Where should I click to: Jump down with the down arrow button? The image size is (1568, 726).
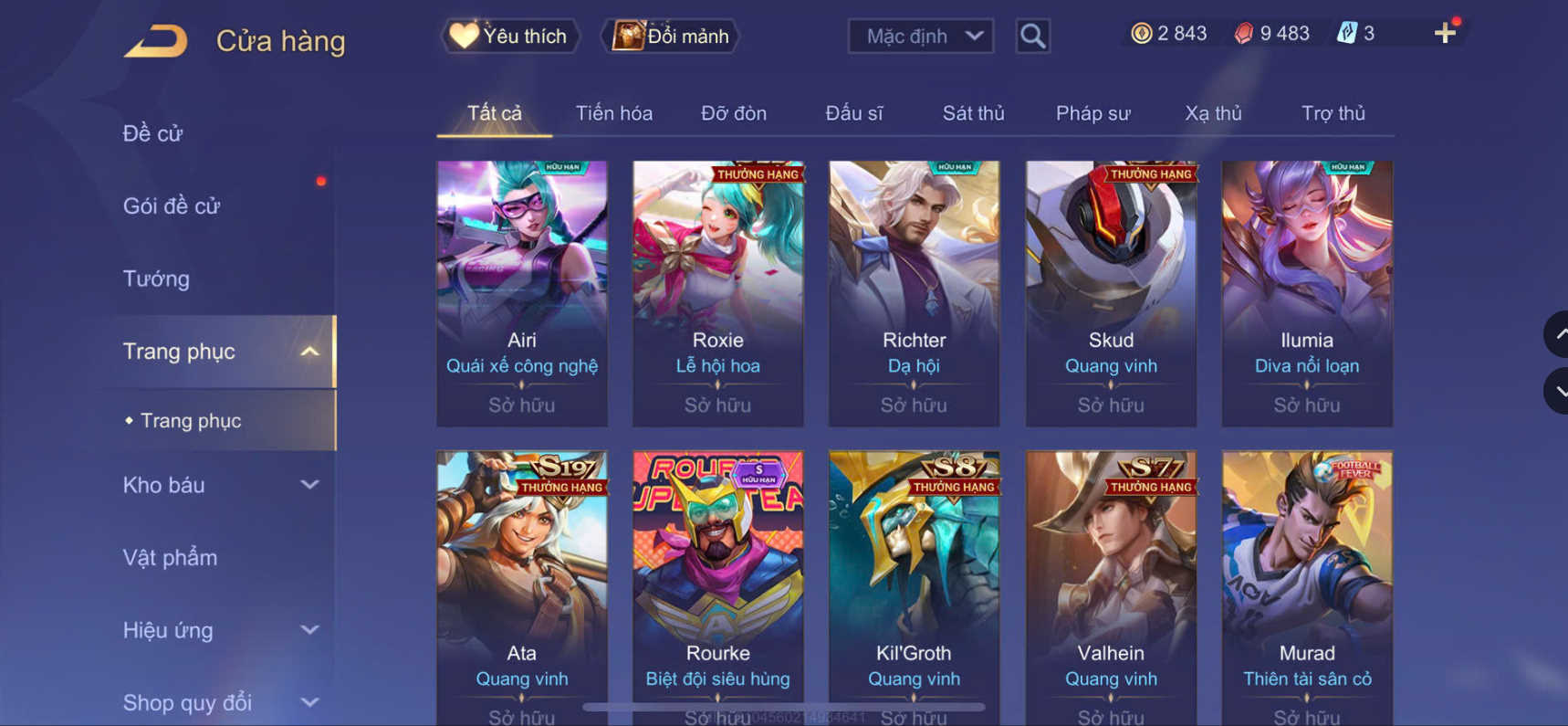1556,391
